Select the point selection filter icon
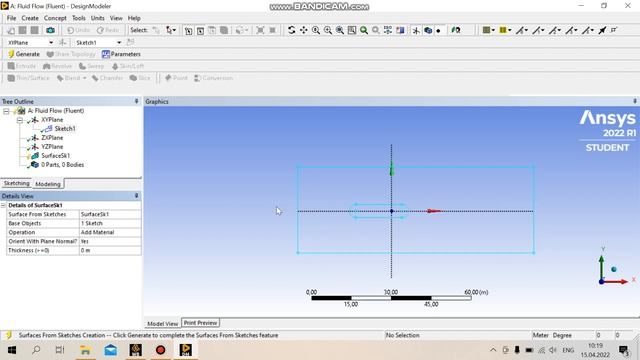 click(x=188, y=31)
